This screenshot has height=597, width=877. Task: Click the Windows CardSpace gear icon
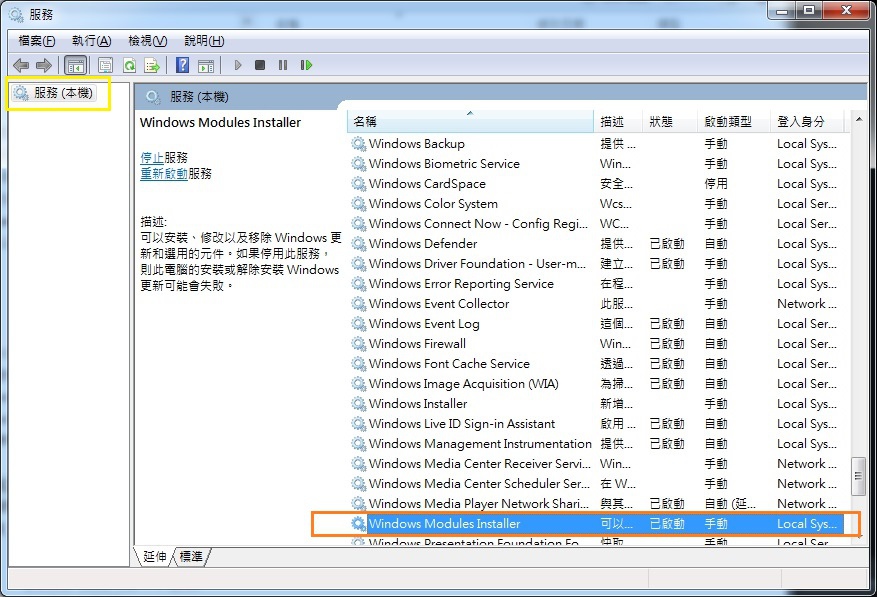point(359,184)
